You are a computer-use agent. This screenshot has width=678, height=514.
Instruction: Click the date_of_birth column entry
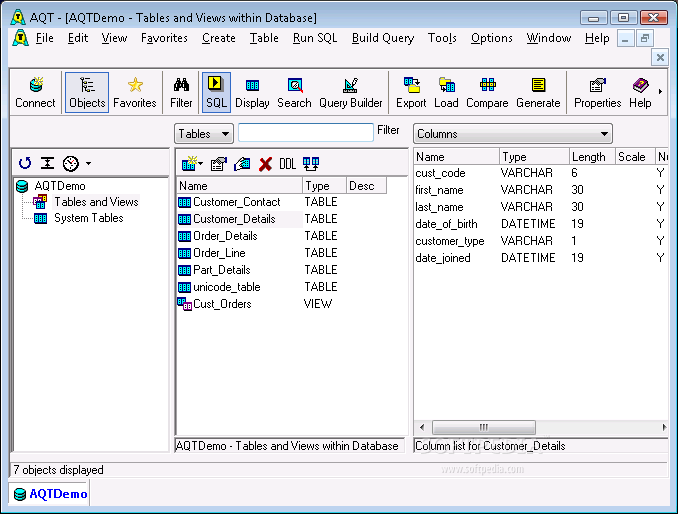tap(446, 224)
